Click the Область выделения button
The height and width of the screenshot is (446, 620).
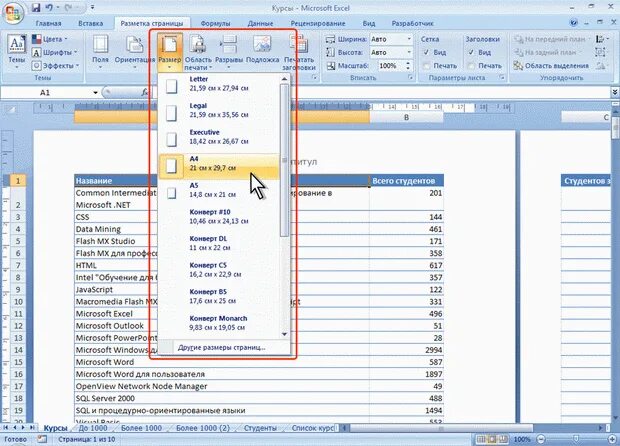pos(551,66)
